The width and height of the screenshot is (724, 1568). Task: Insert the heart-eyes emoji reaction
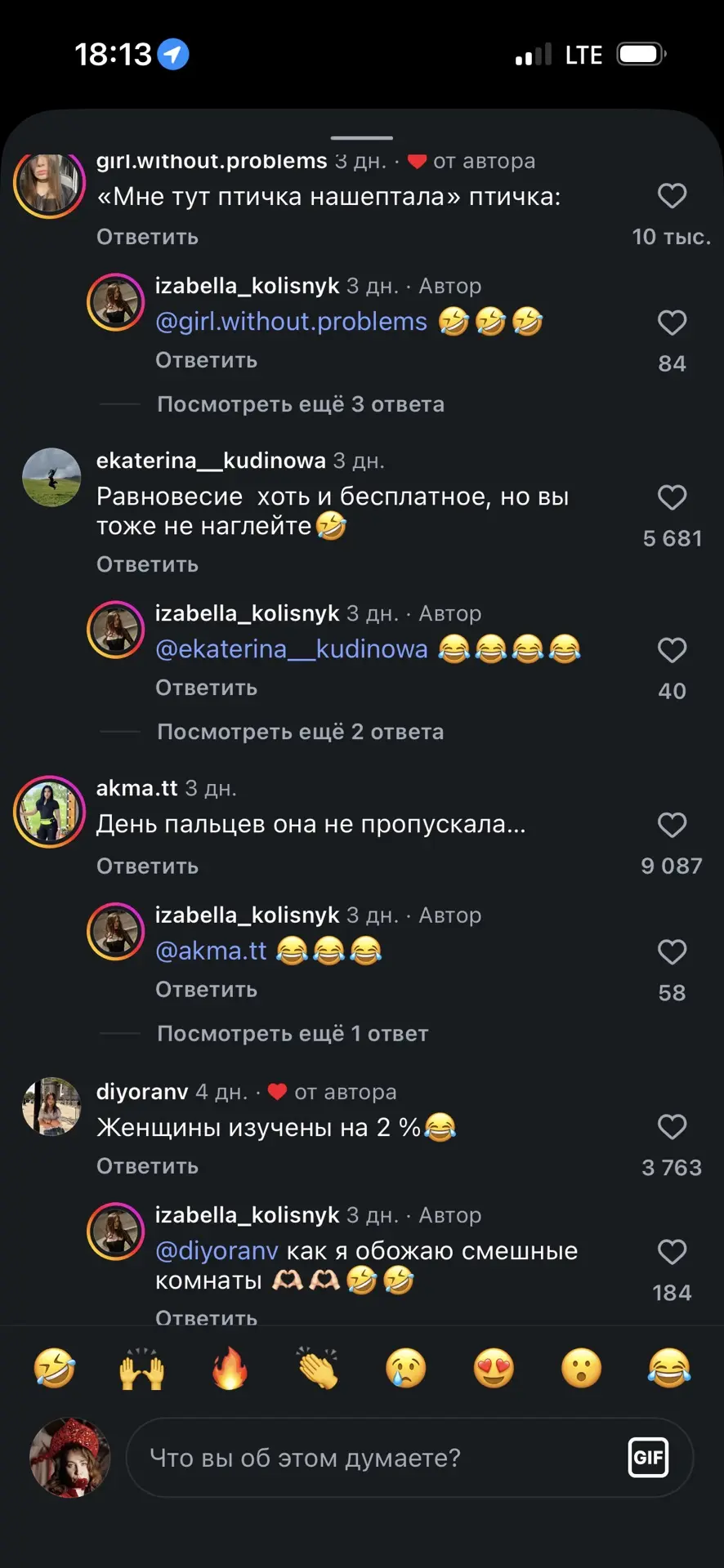pos(494,1368)
